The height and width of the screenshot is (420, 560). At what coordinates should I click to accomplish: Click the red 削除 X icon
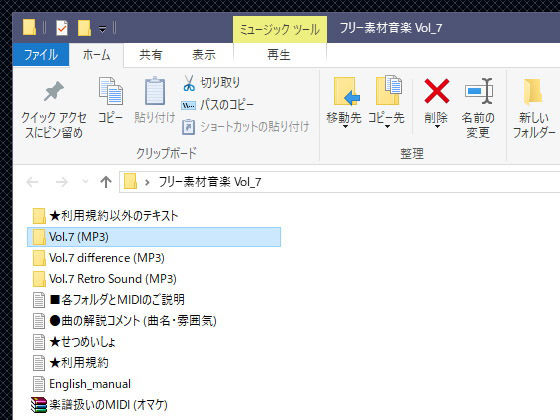coord(436,91)
